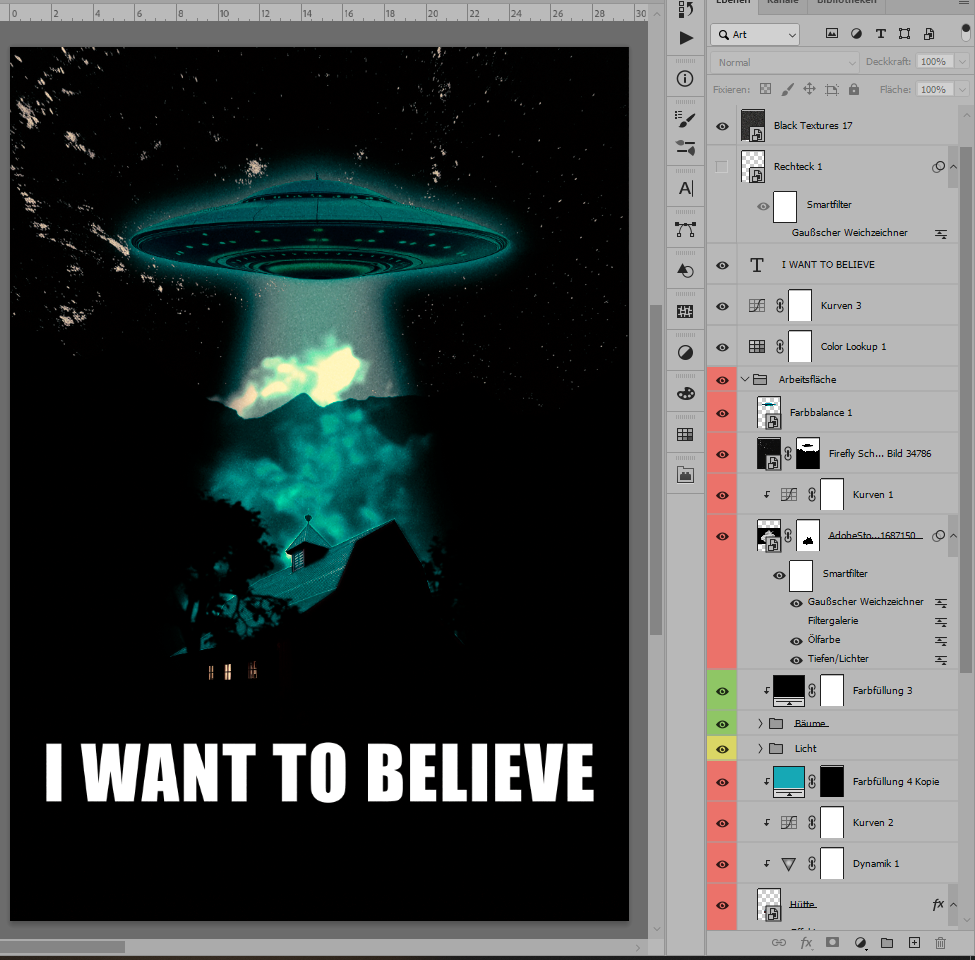Open the History panel icon
975x960 pixels.
click(x=685, y=9)
